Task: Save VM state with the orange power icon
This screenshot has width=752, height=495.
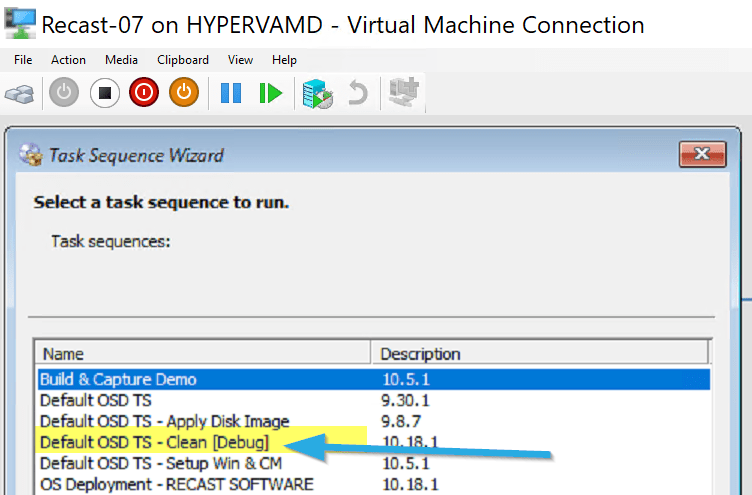Action: (182, 94)
